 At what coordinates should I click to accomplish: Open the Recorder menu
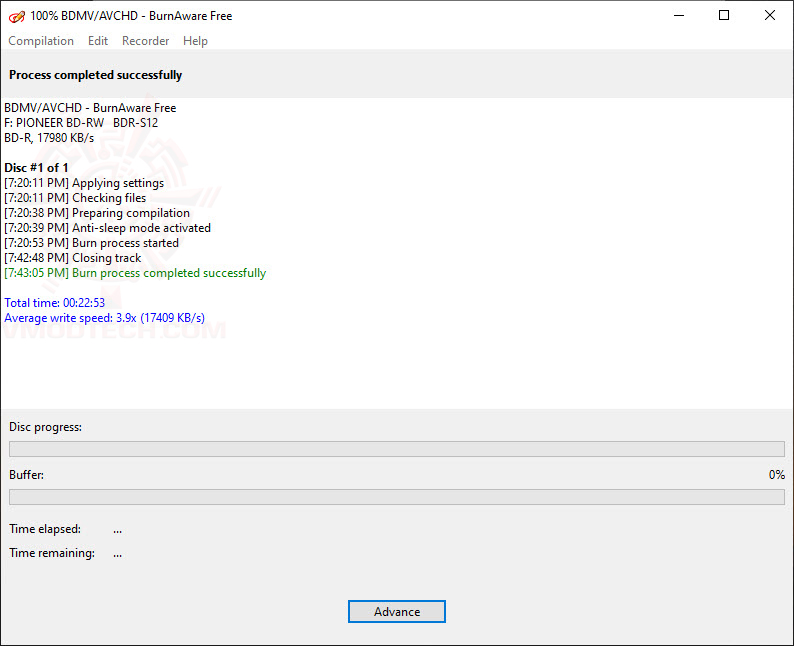click(145, 41)
